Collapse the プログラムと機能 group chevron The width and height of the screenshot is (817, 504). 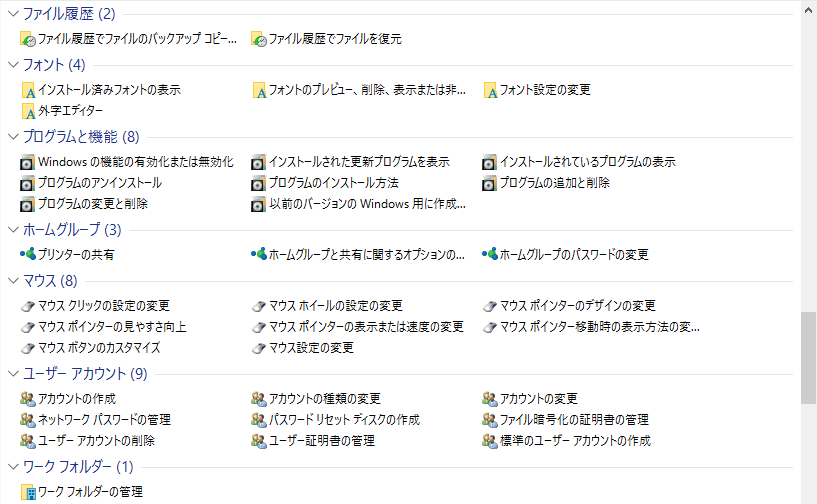pos(14,137)
